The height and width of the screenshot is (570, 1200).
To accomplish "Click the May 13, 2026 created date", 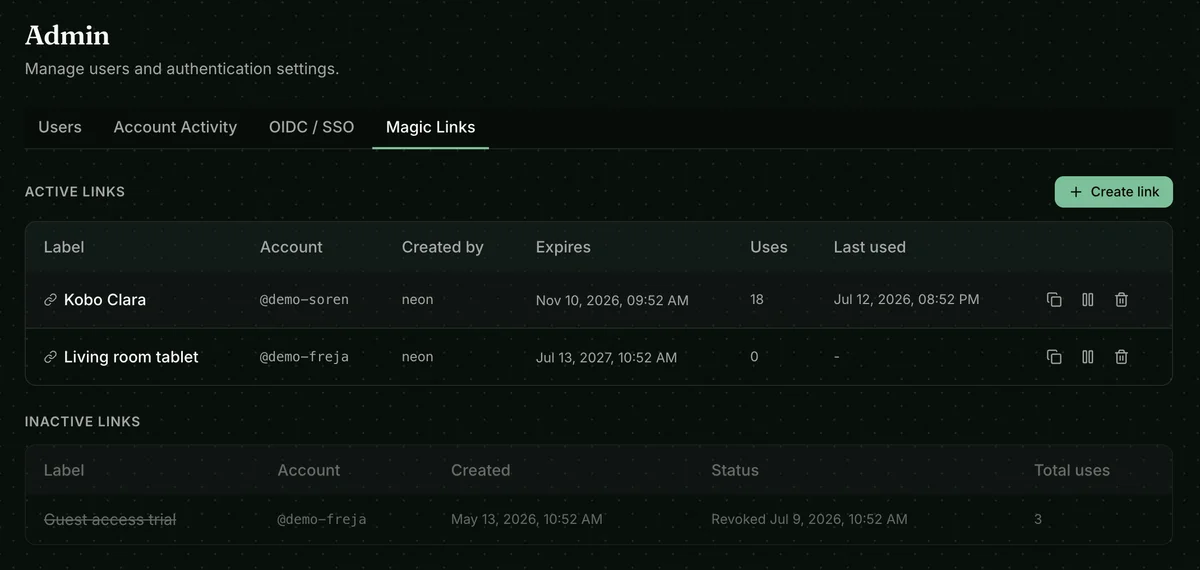I will click(526, 519).
